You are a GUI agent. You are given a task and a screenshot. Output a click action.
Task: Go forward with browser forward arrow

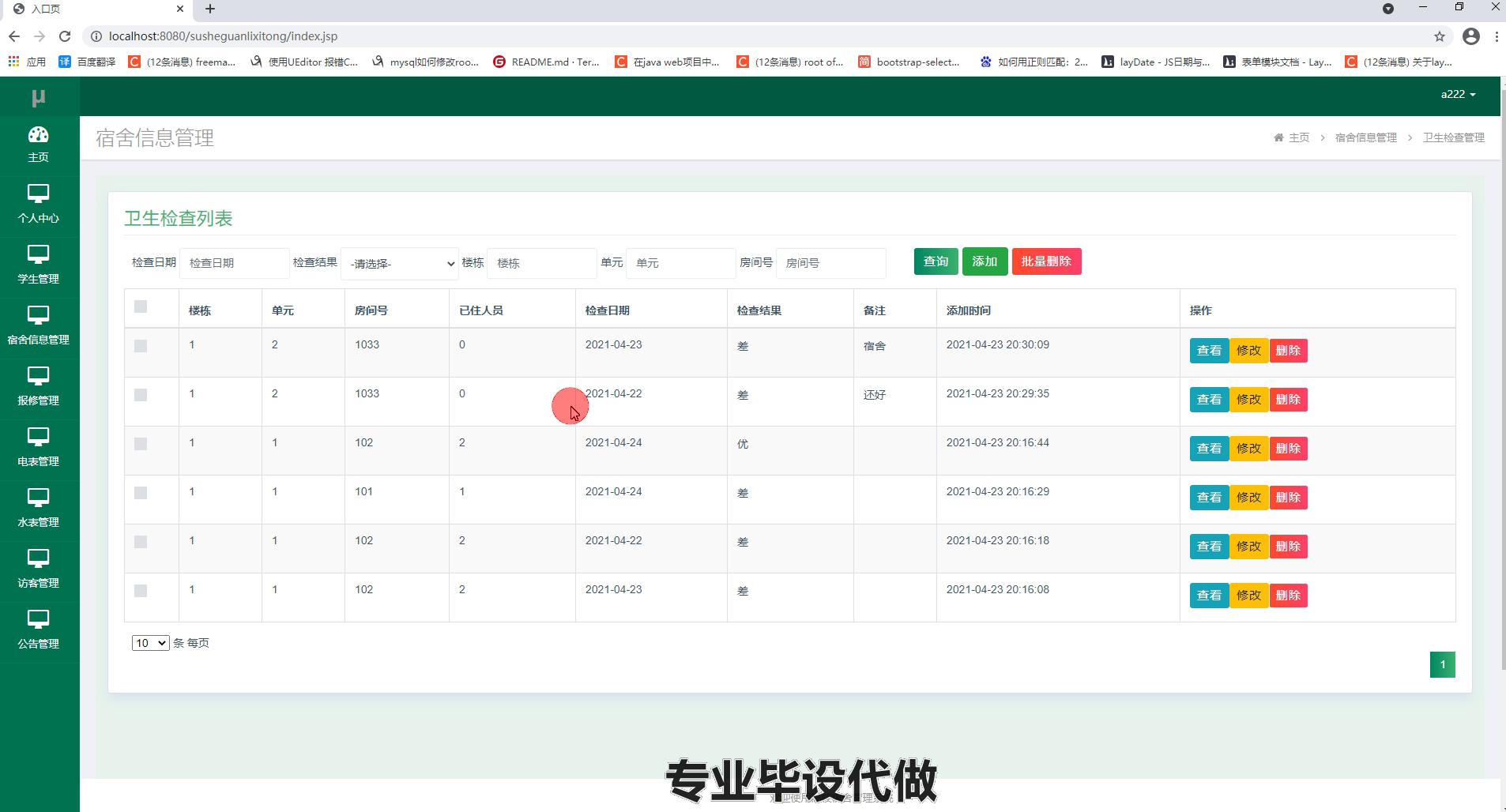(40, 36)
